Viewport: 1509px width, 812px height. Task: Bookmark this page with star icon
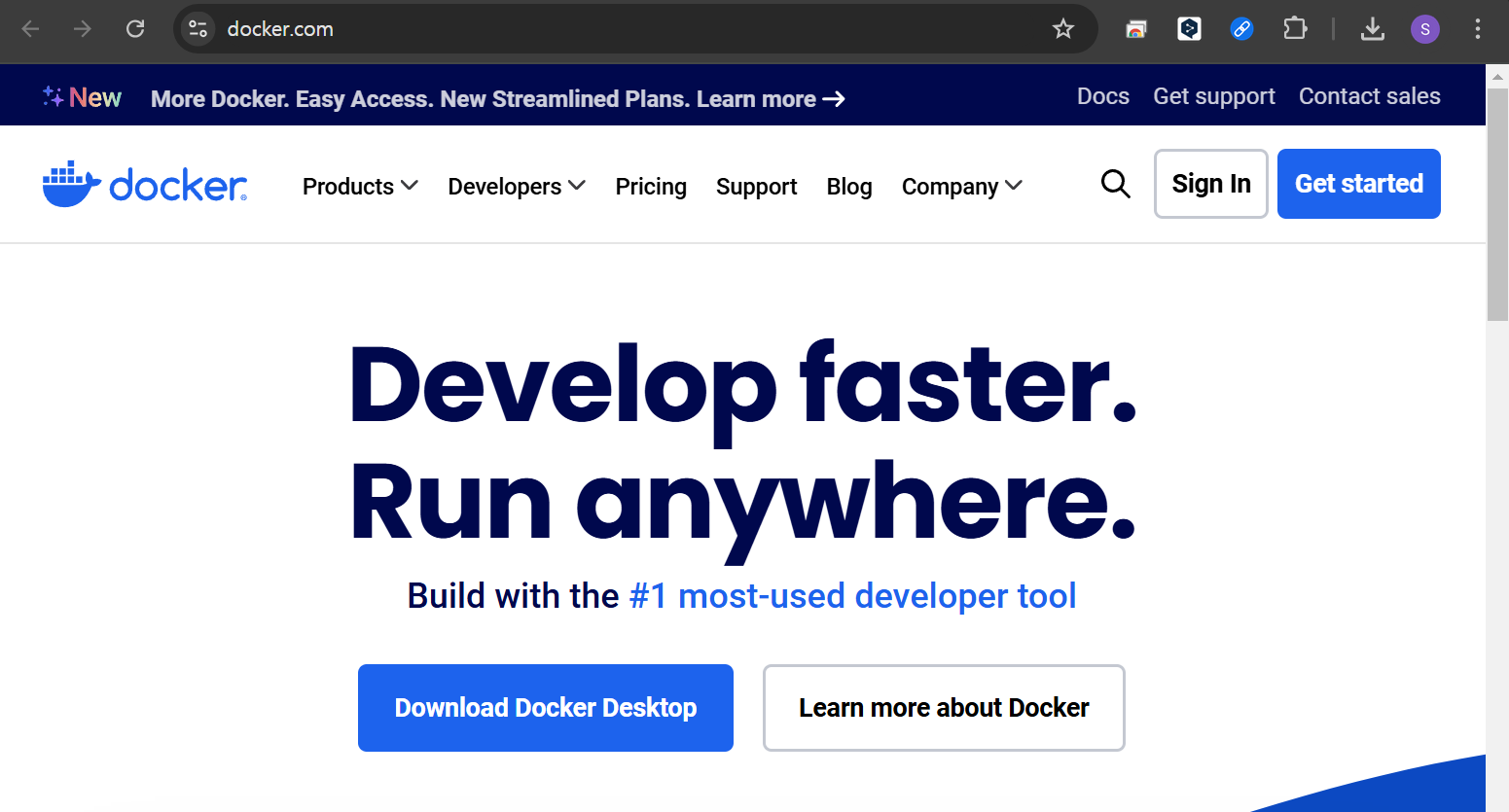pyautogui.click(x=1063, y=29)
